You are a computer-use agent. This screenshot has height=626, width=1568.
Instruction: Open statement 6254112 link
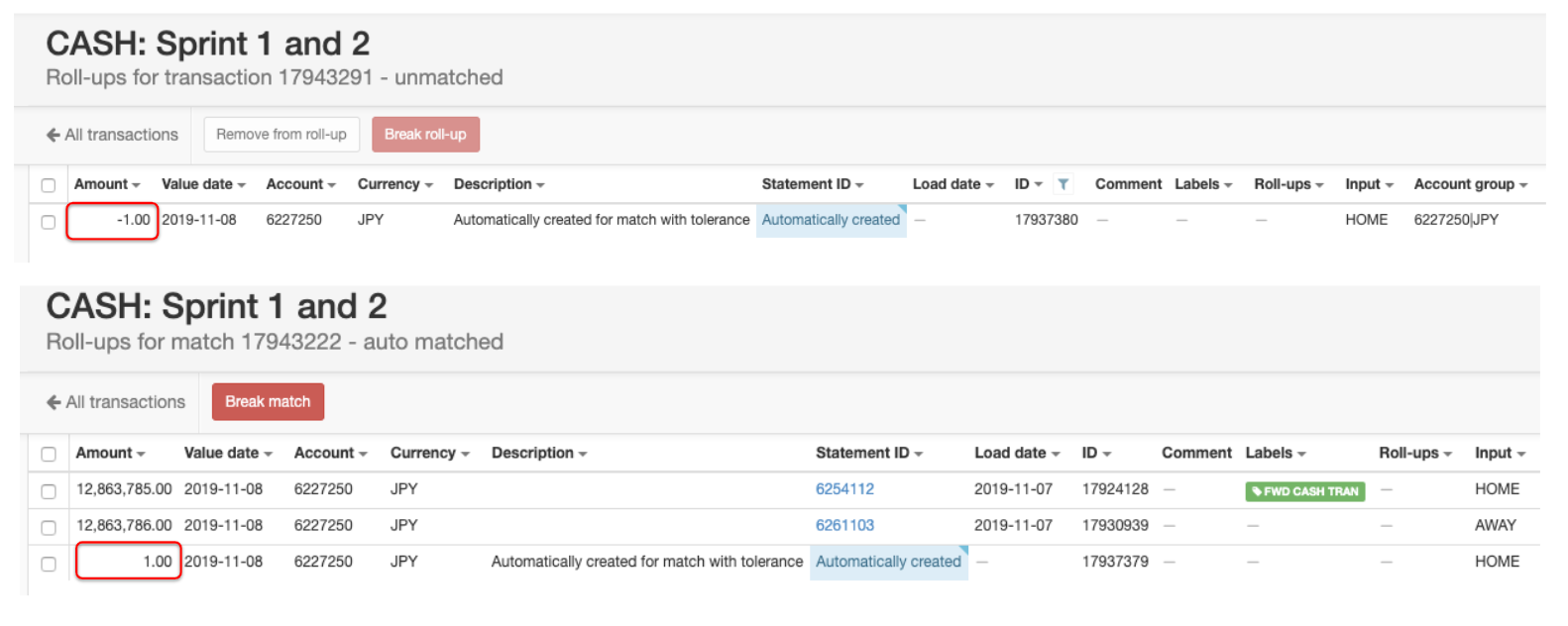coord(844,489)
